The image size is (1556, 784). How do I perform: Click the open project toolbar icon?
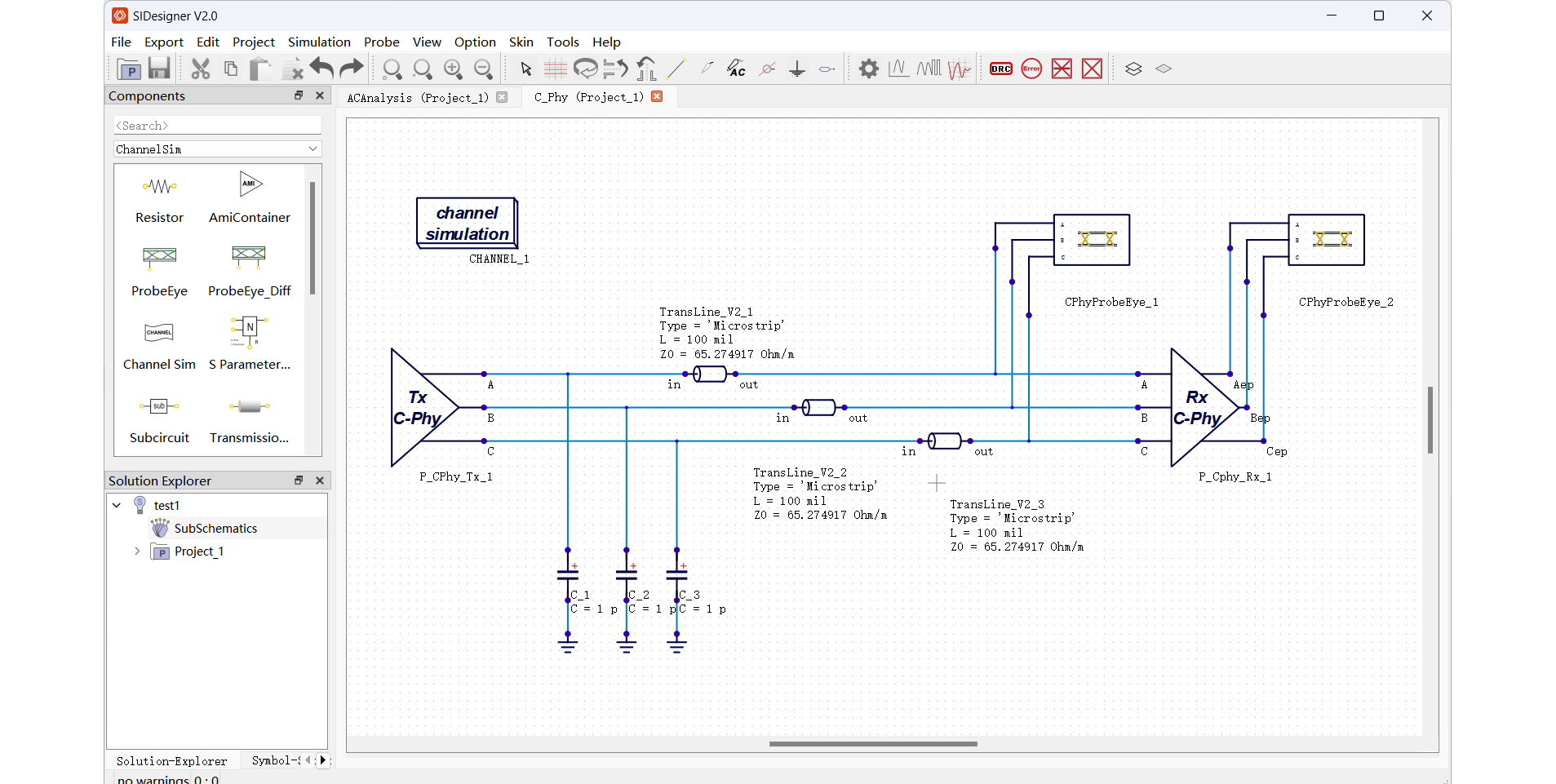(x=129, y=69)
